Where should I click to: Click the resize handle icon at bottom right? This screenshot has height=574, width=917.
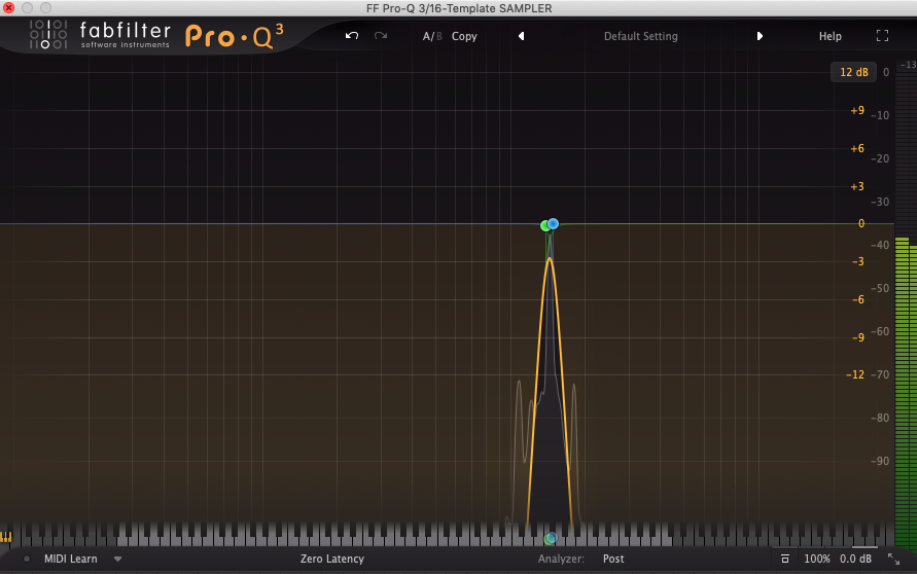pos(893,559)
